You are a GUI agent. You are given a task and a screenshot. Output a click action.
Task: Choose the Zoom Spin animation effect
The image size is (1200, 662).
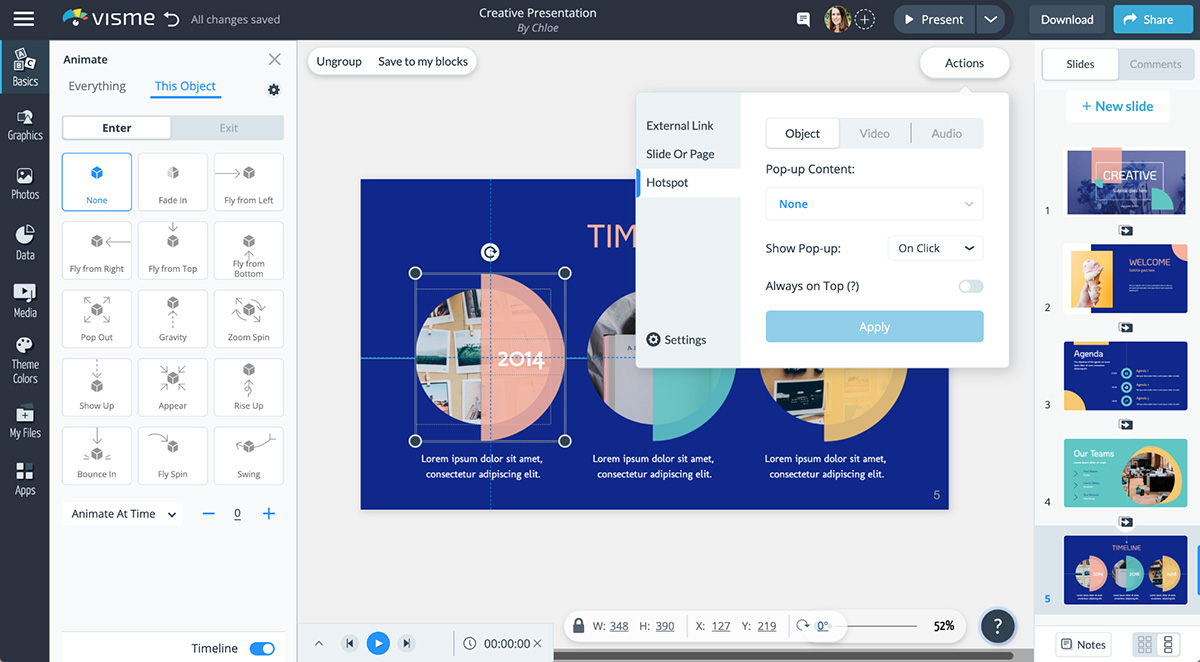[248, 319]
